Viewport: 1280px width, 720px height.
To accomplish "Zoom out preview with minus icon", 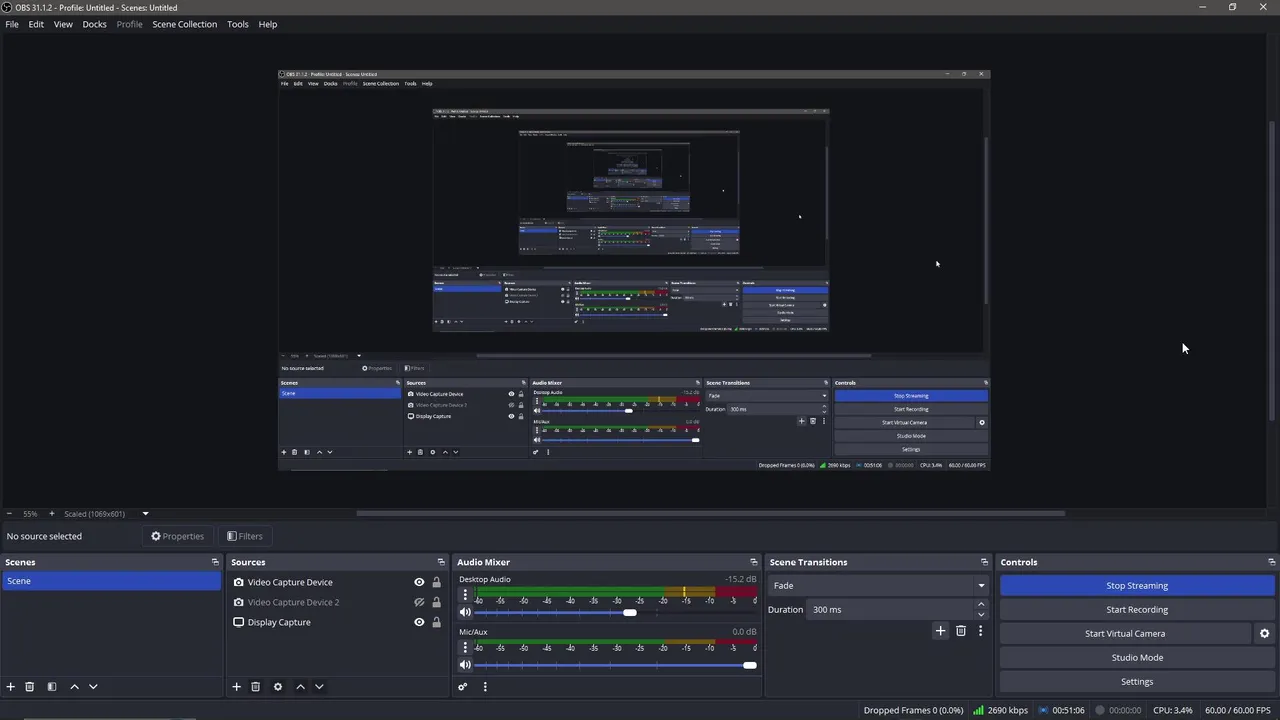I will 9,514.
